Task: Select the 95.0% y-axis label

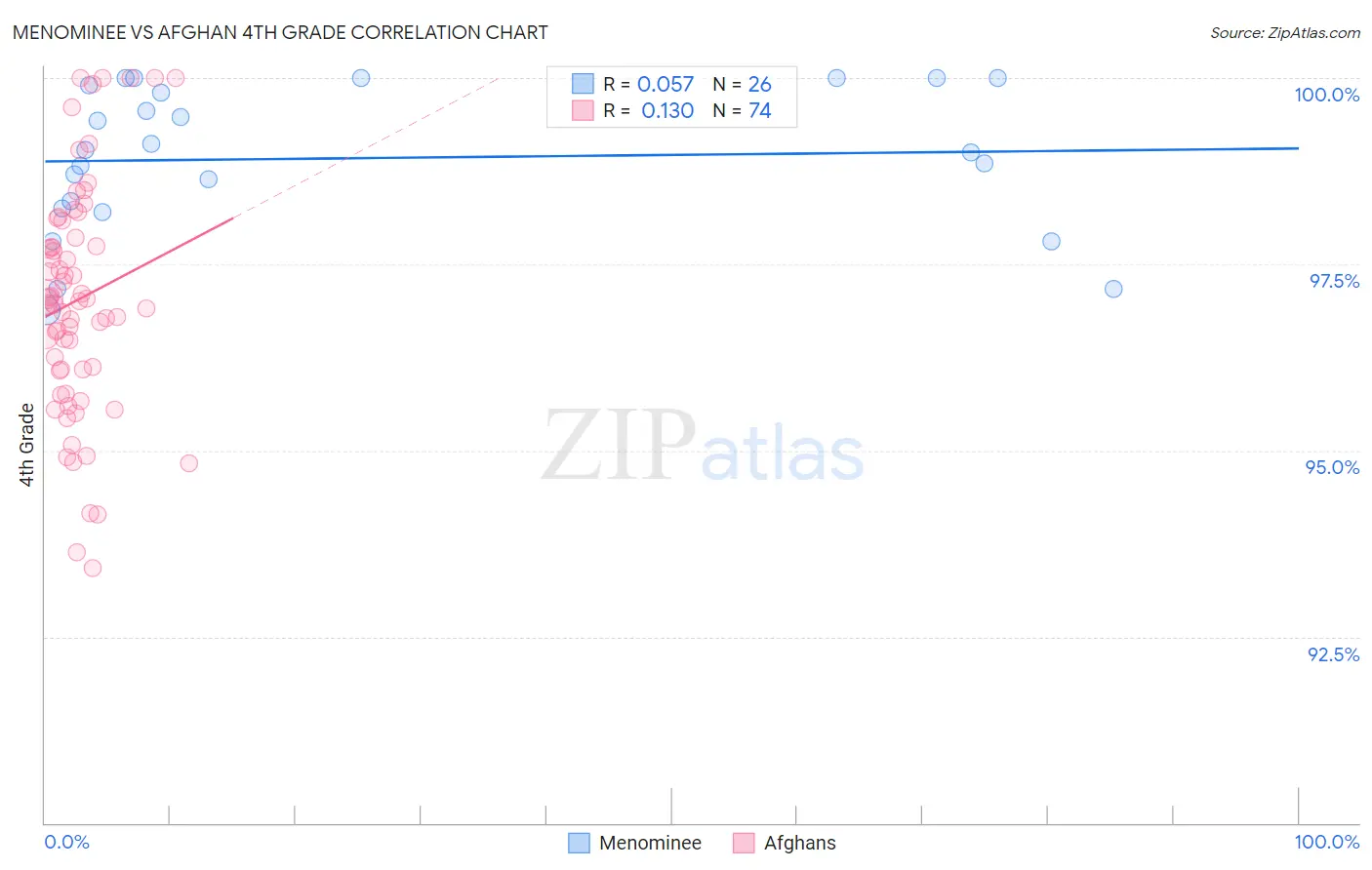Action: click(1333, 467)
